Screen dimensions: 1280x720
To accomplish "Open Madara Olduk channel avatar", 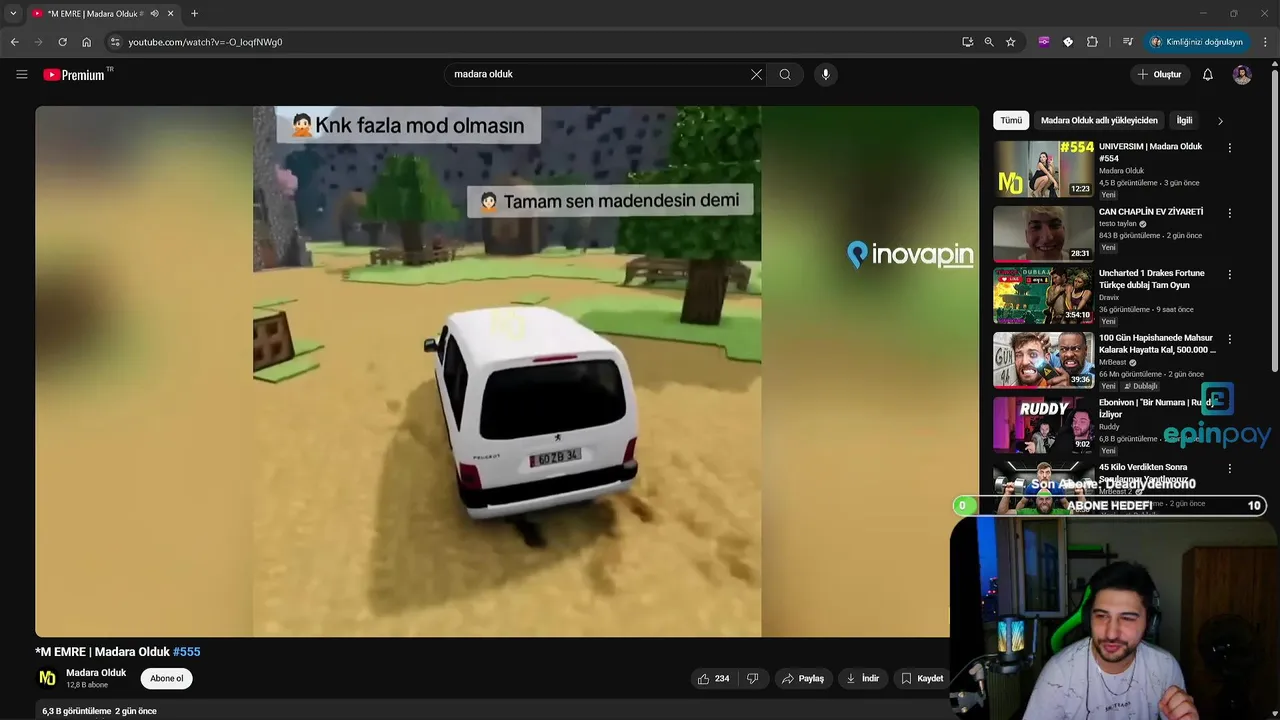I will click(47, 678).
